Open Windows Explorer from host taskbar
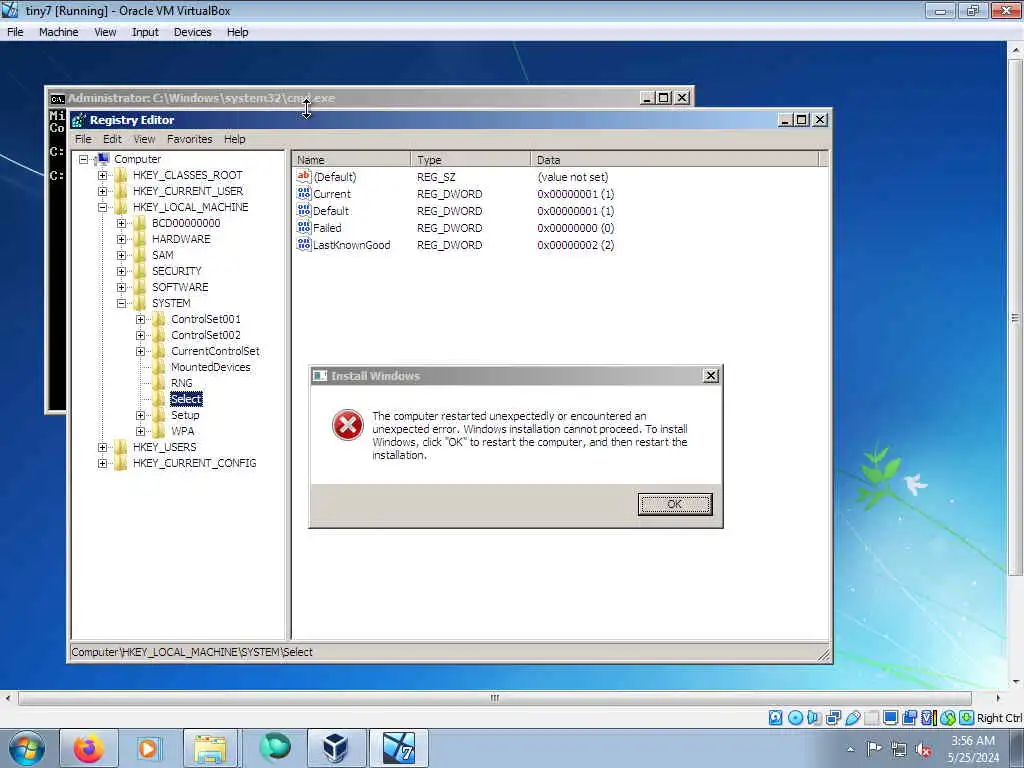The width and height of the screenshot is (1024, 768). point(210,748)
